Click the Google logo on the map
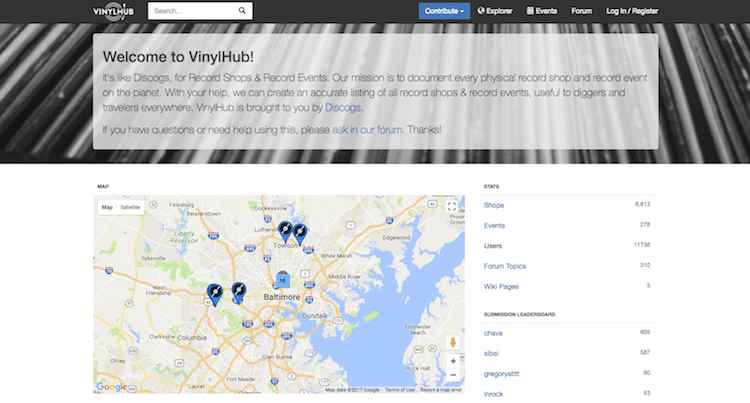 111,386
